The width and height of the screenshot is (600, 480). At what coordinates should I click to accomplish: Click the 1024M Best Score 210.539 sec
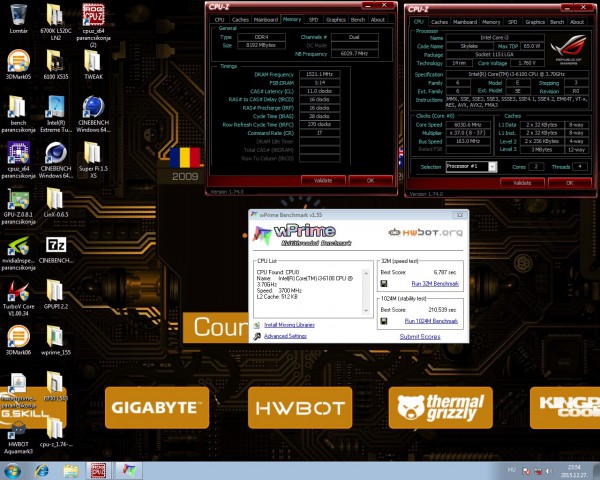442,309
